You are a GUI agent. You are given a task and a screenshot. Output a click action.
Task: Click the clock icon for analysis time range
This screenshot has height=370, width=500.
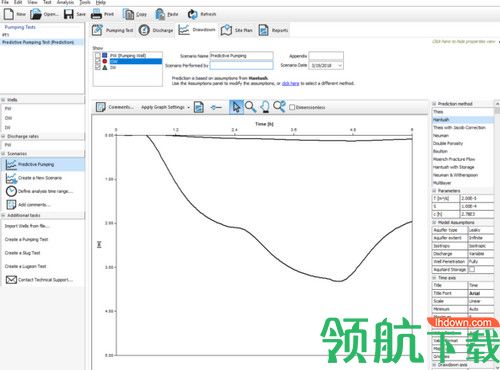[x=11, y=191]
